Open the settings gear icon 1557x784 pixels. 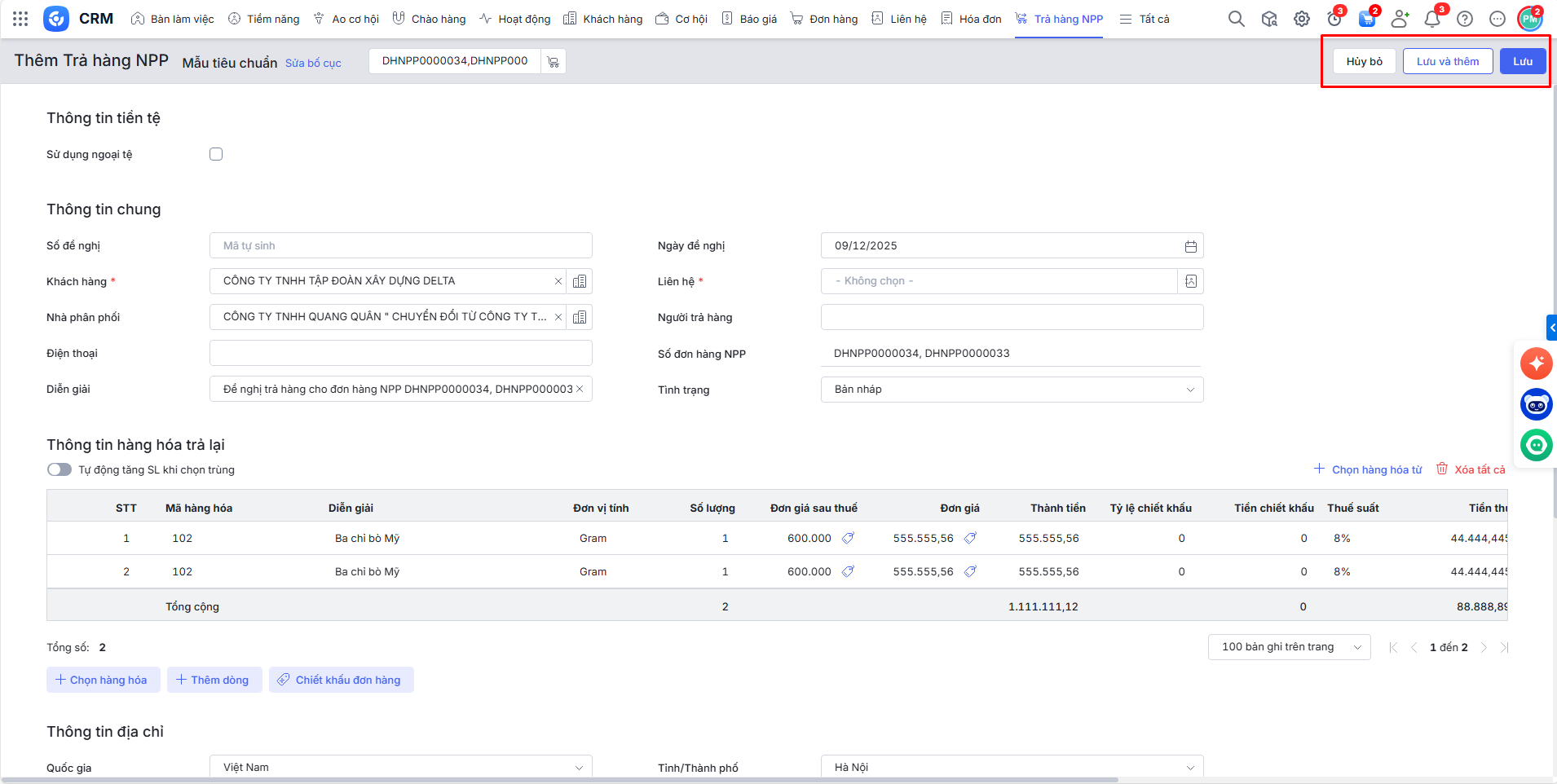tap(1302, 19)
